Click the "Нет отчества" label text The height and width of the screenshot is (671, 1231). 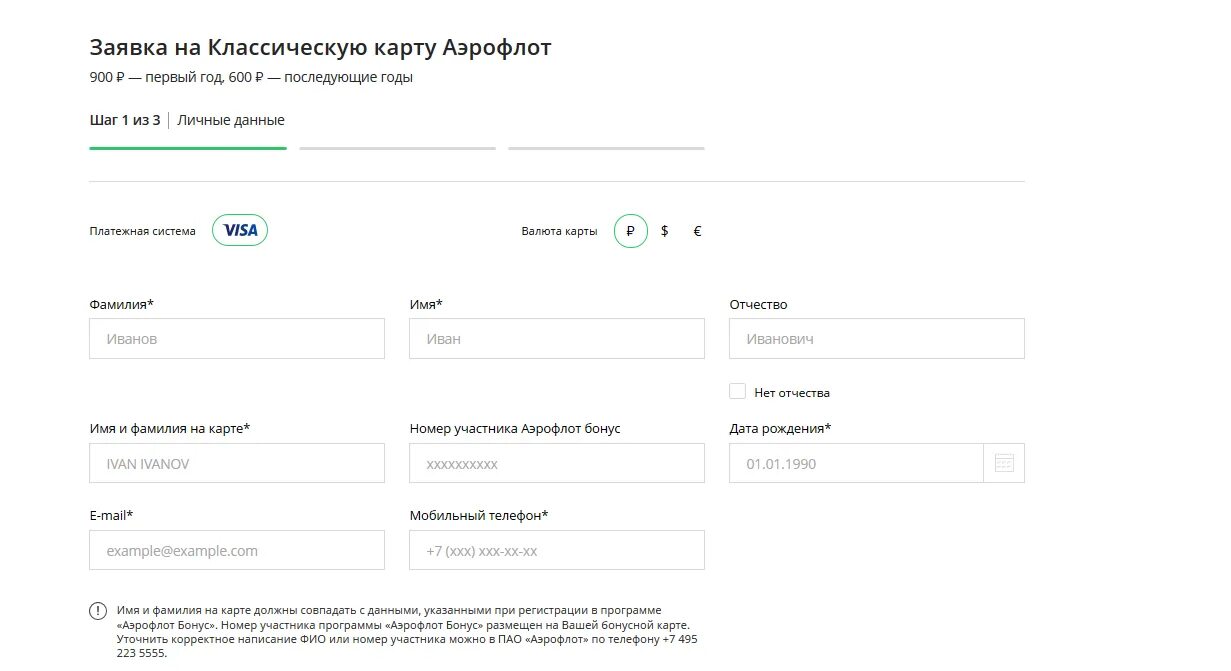click(x=792, y=393)
